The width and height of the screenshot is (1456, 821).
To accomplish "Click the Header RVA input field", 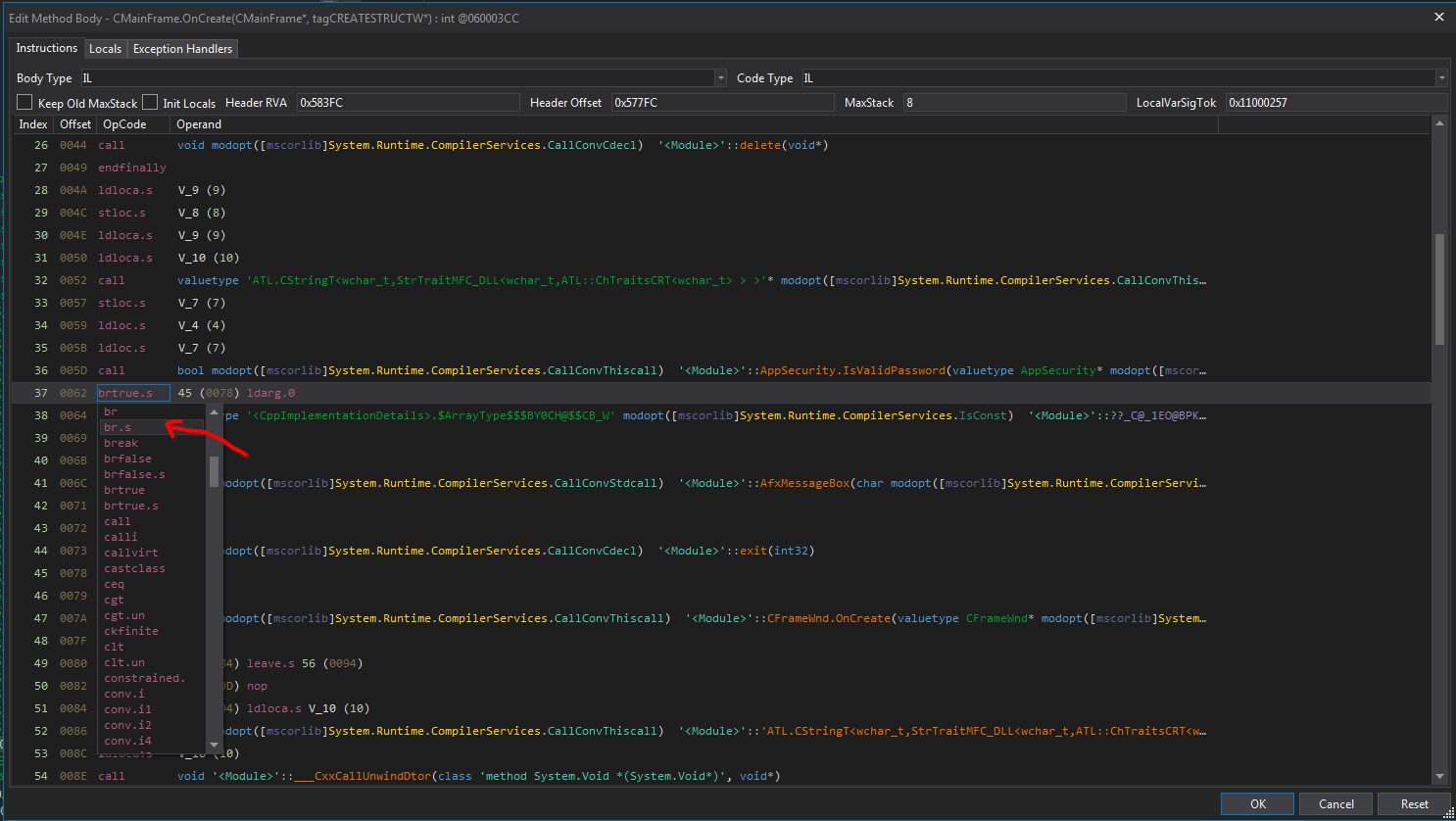I will pos(408,103).
